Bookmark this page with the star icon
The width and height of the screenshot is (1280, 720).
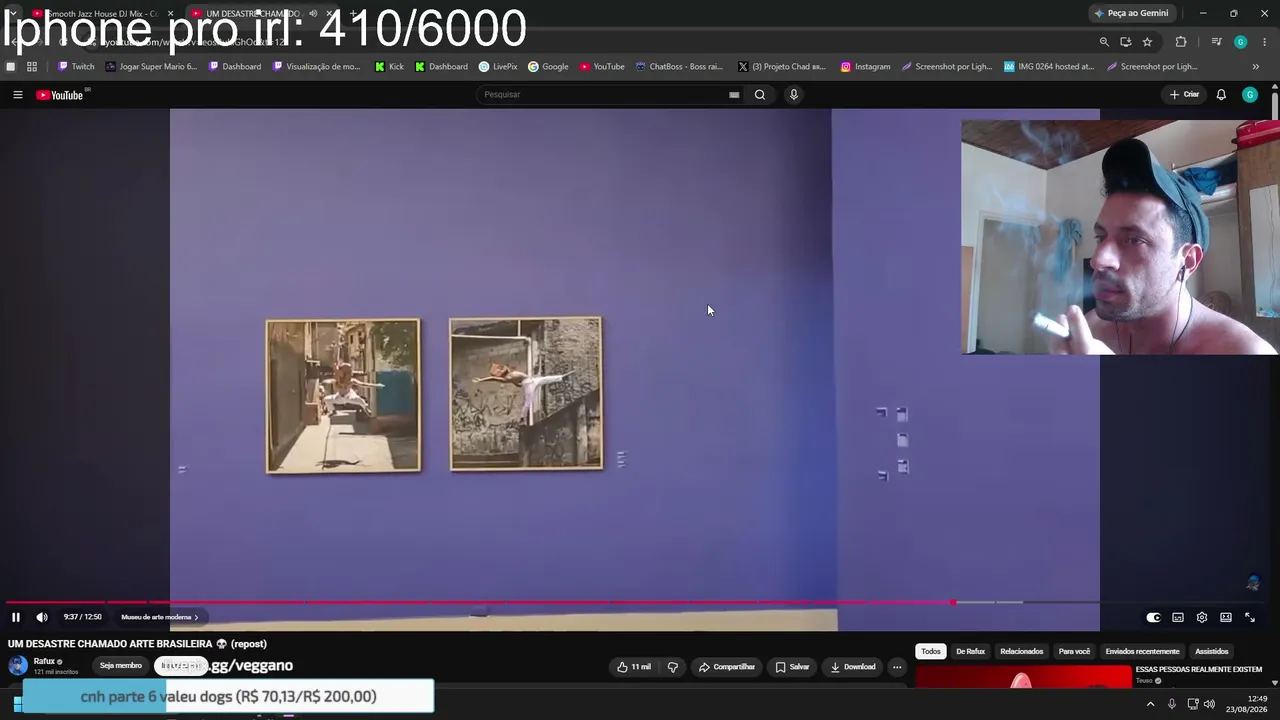tap(1147, 42)
